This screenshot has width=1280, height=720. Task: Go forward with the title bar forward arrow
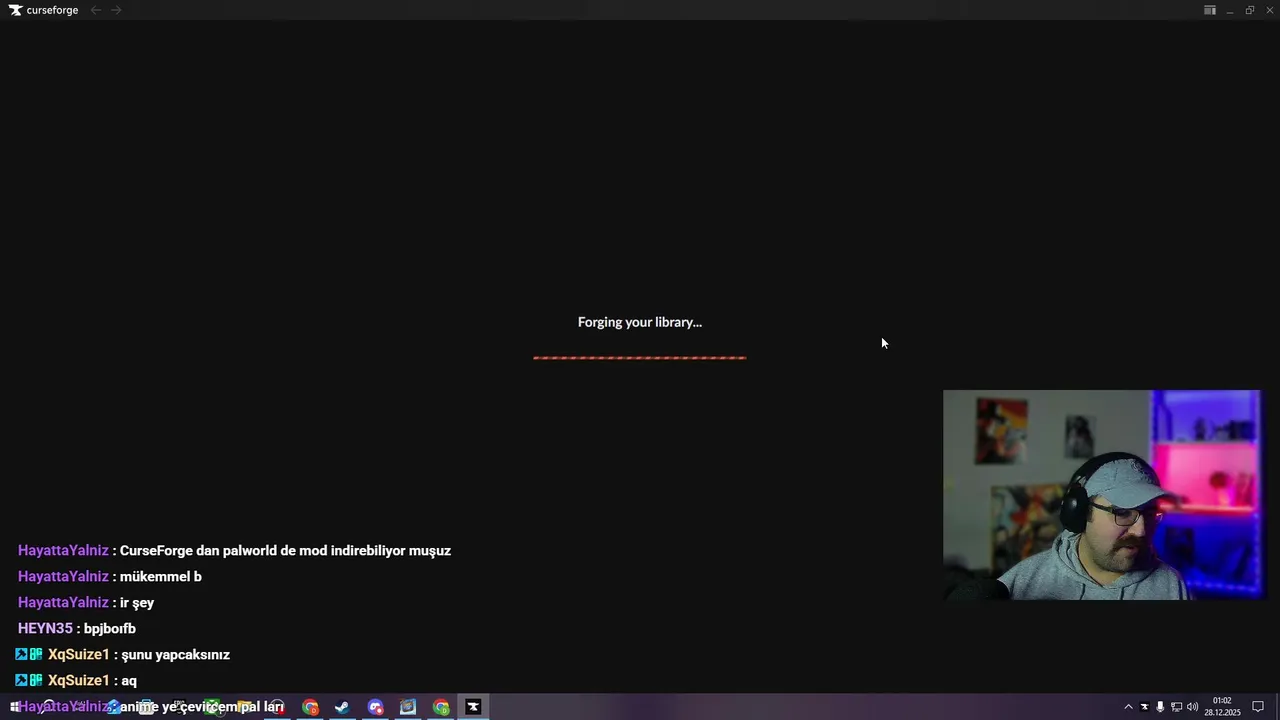[116, 10]
